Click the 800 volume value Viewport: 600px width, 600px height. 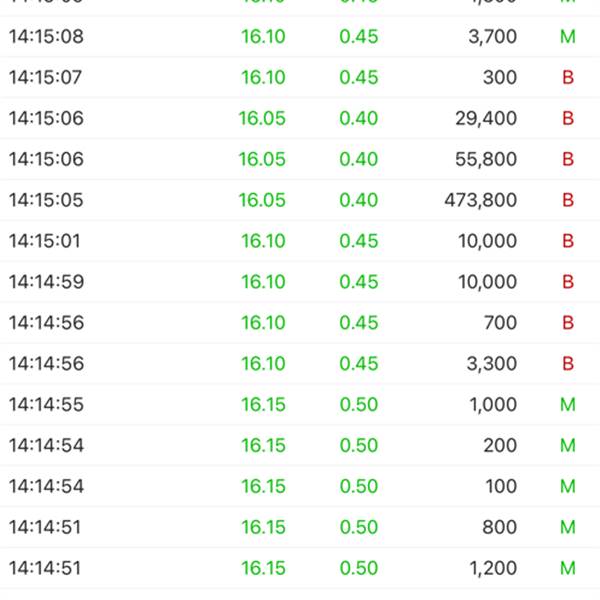(500, 529)
